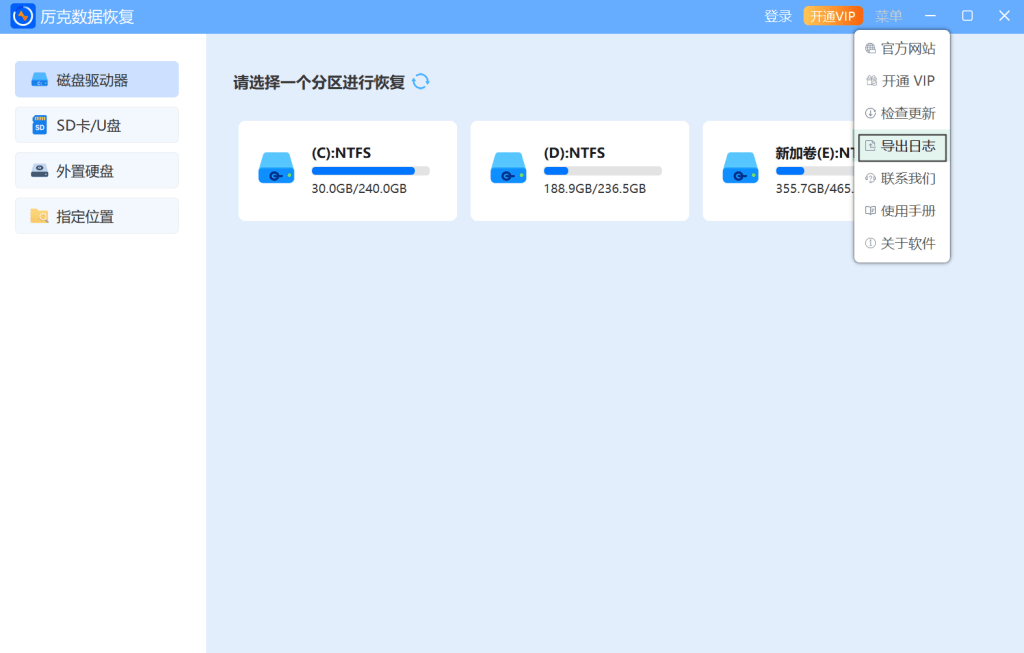The width and height of the screenshot is (1024, 653).
Task: Click the drive icon in 磁盘驱动器
Action: 40,80
